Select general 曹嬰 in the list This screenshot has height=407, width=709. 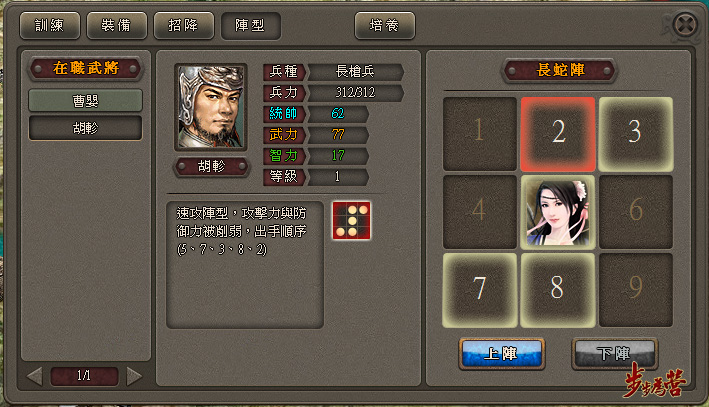pos(85,100)
